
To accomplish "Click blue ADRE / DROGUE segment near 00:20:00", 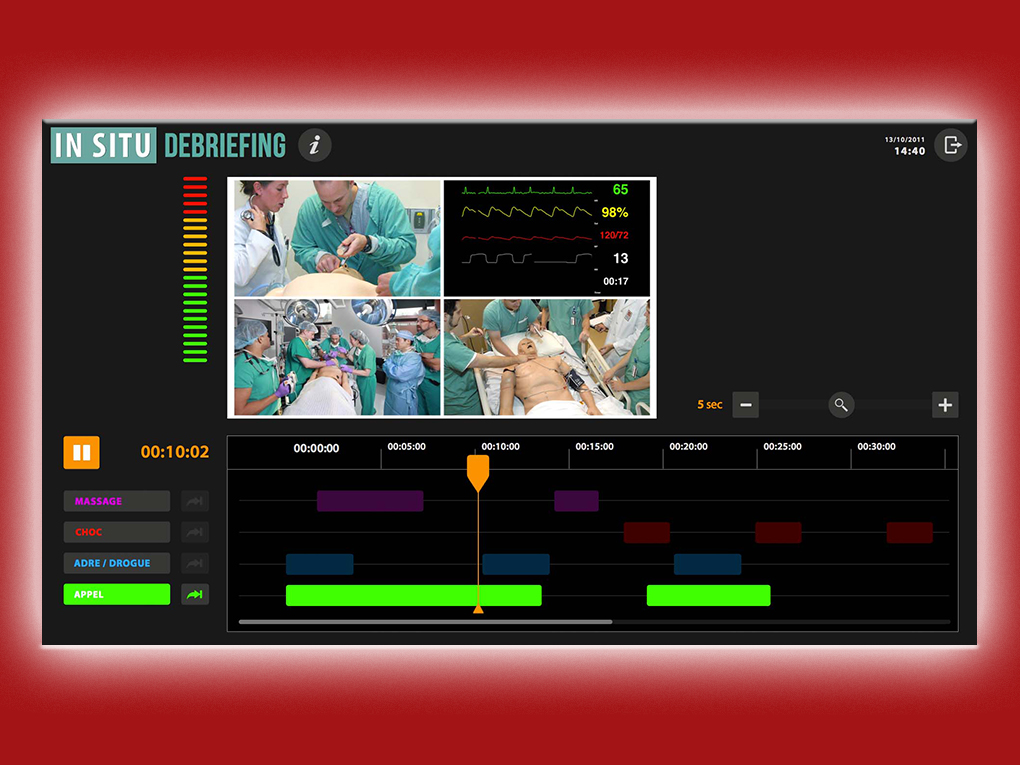I will (x=708, y=564).
